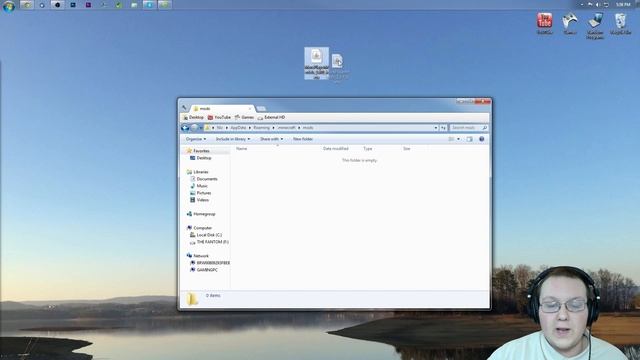Click AppData in the address path
Image resolution: width=640 pixels, height=360 pixels.
tap(238, 128)
